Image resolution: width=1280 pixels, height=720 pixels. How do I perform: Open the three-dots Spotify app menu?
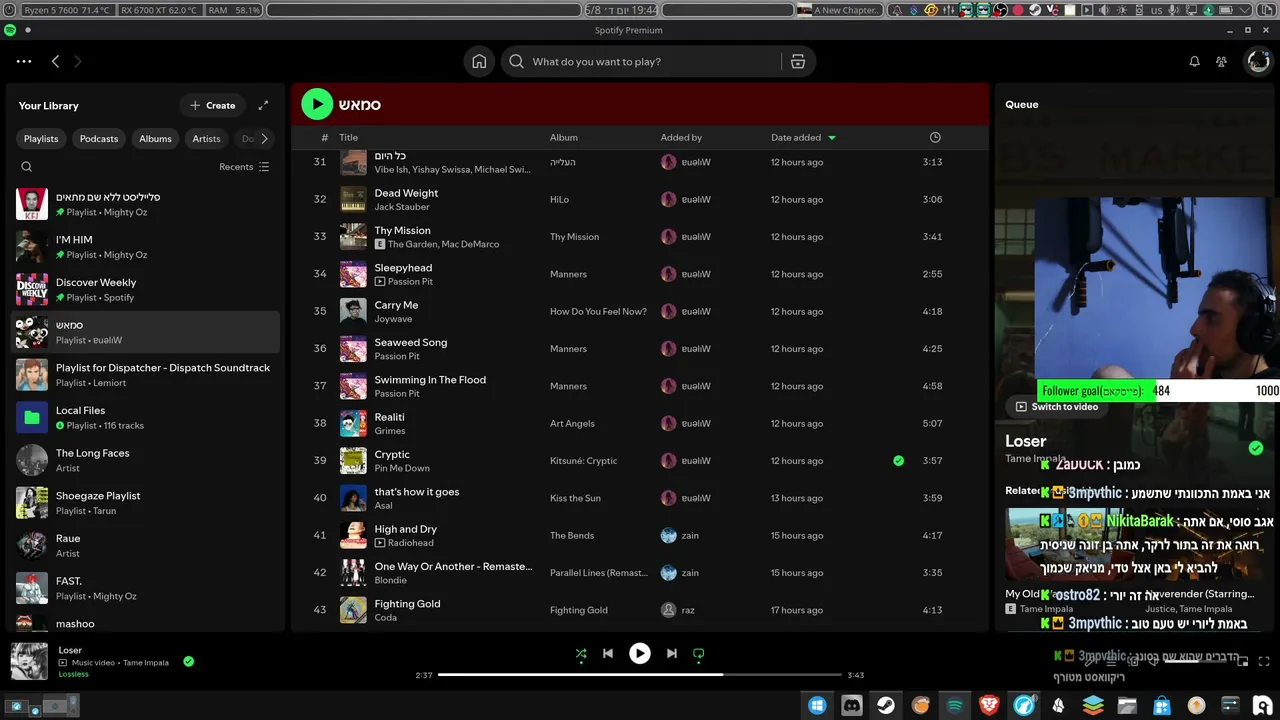(24, 61)
